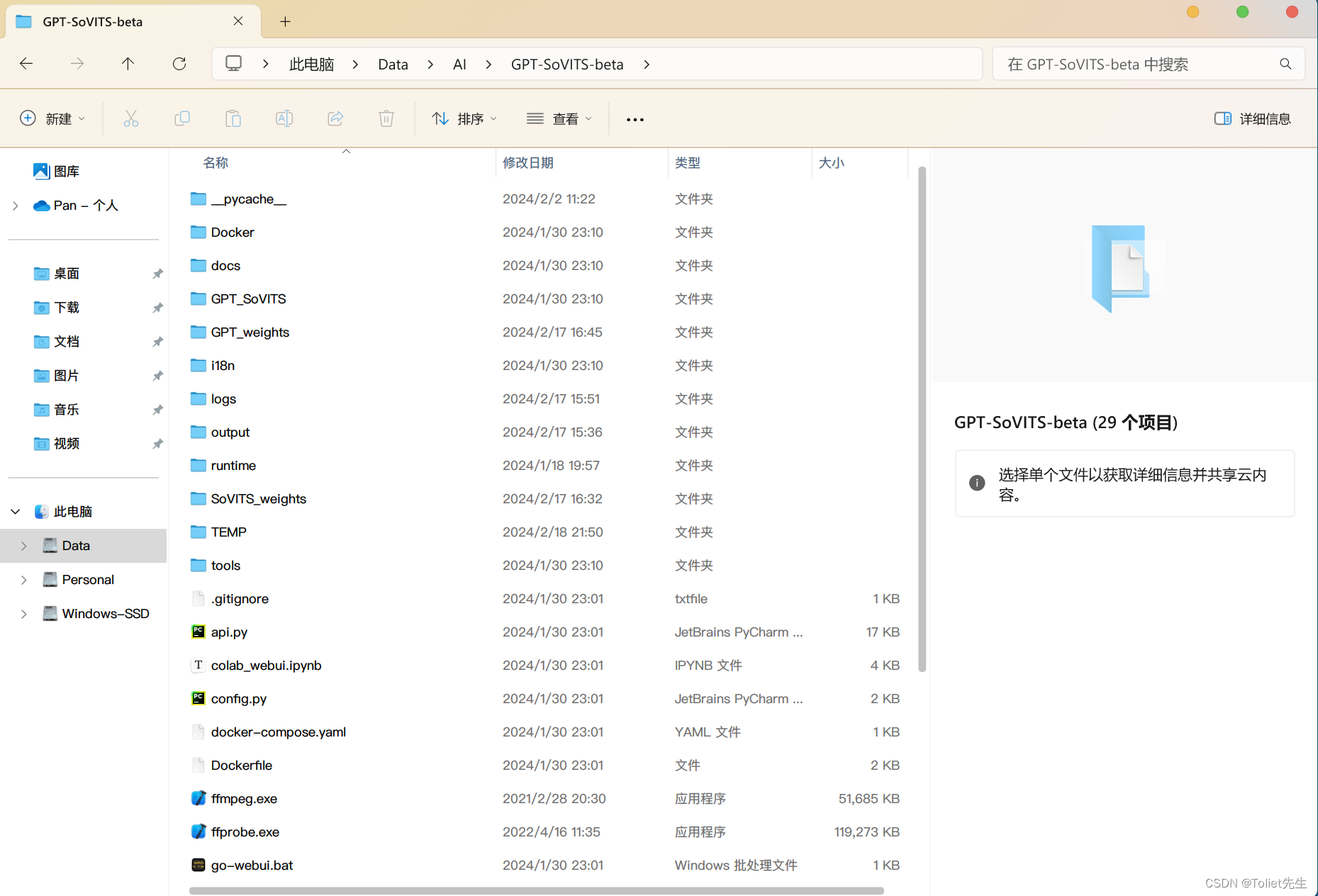Toggle the 详细信息 details pane
Viewport: 1318px width, 896px height.
[1252, 118]
